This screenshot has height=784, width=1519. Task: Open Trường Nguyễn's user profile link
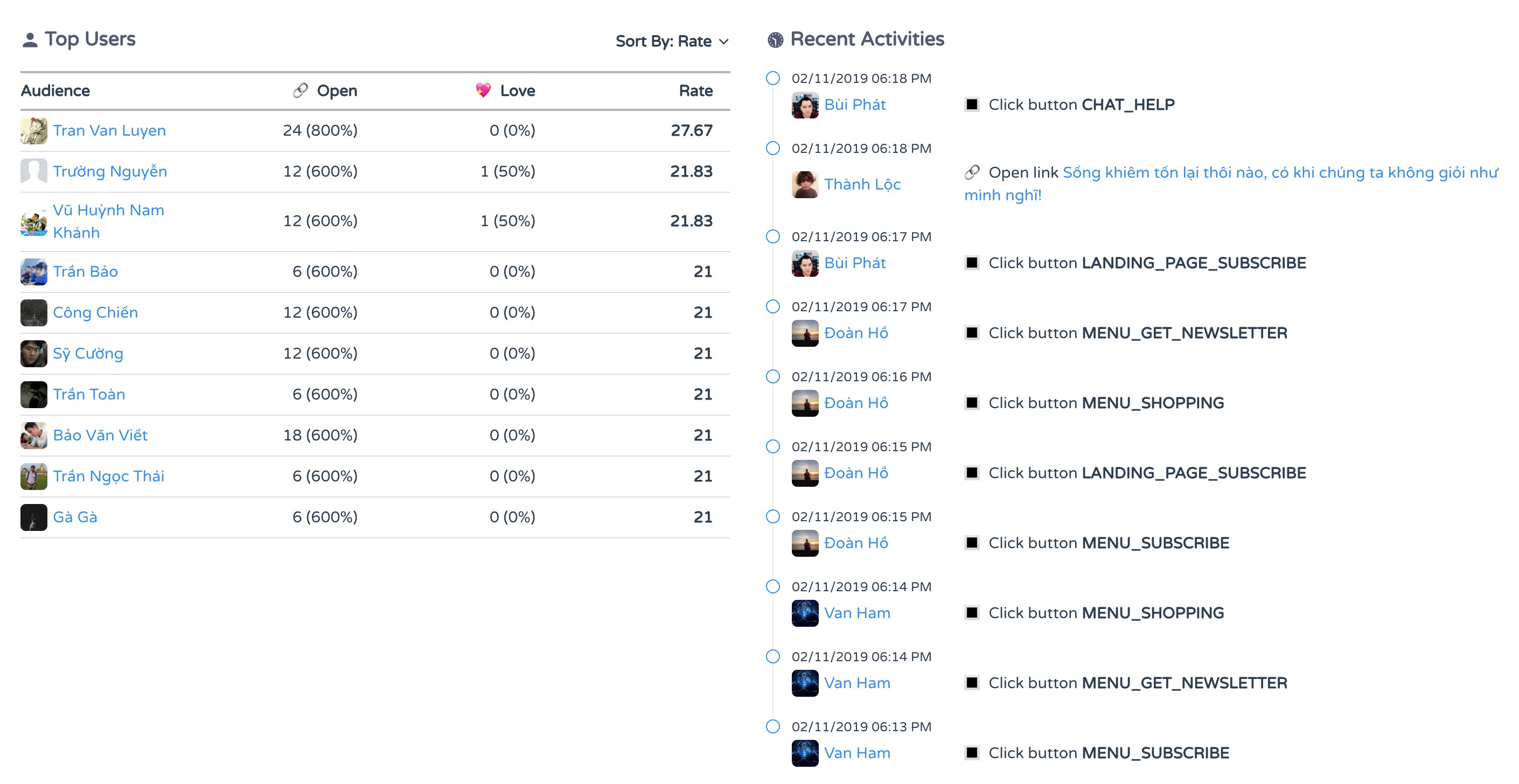coord(110,172)
